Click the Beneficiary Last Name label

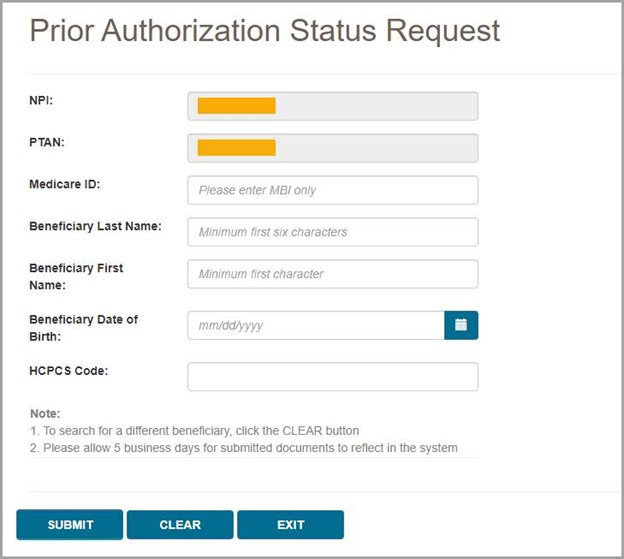click(x=96, y=227)
